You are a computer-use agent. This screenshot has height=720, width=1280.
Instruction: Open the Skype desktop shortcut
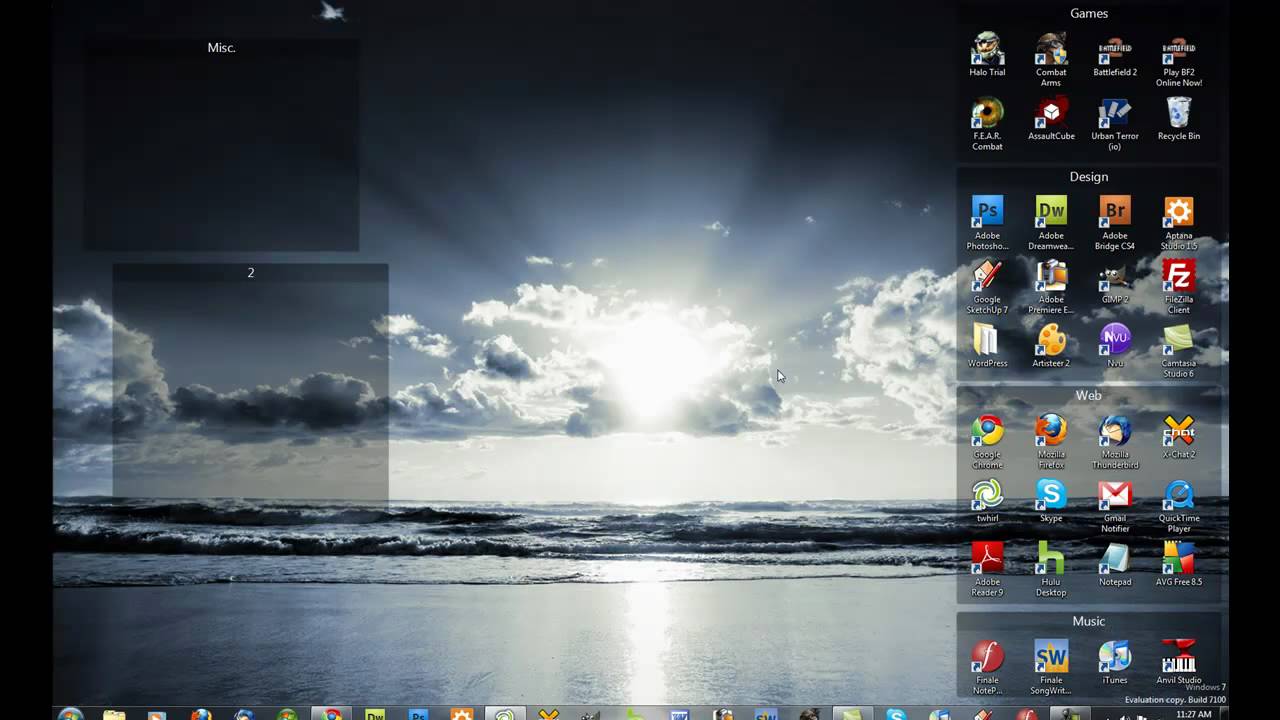click(1051, 495)
